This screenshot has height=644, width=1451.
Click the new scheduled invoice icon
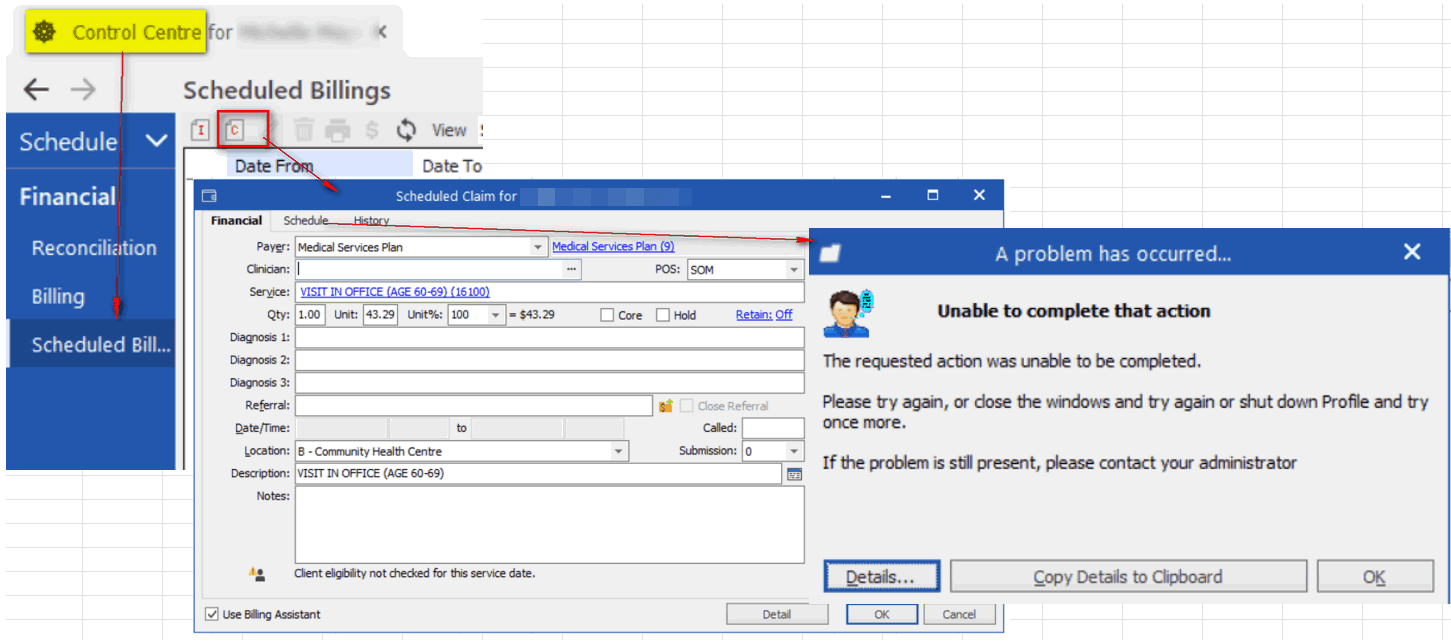click(200, 130)
